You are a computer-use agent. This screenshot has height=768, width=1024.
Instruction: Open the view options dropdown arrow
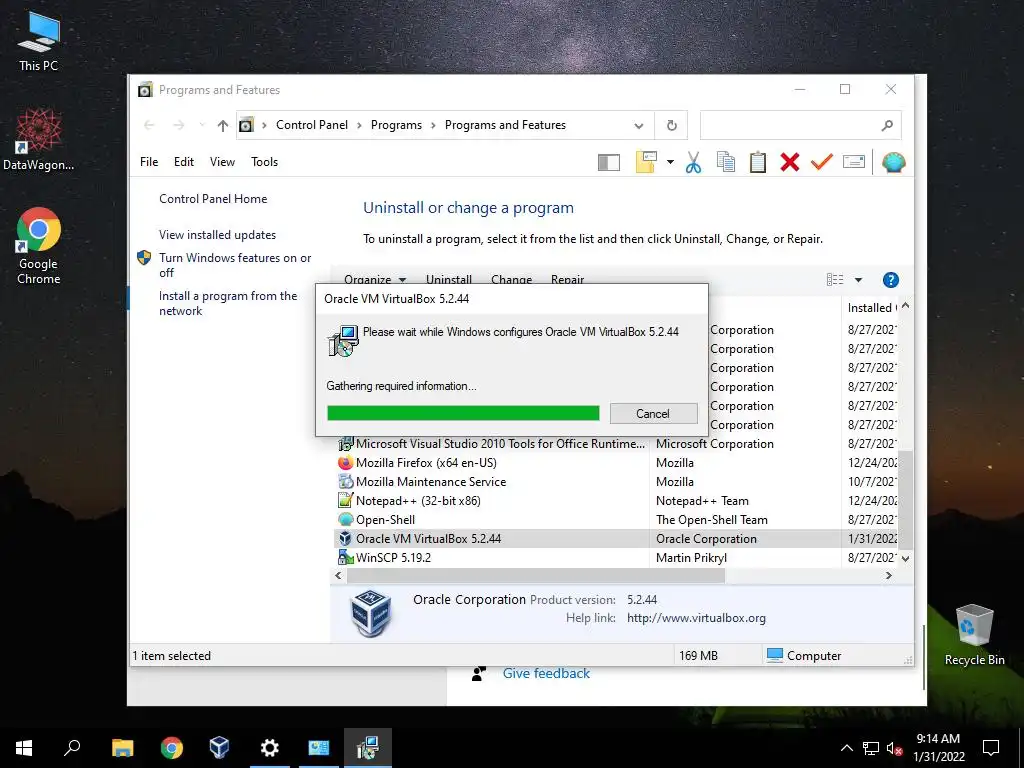(x=858, y=280)
